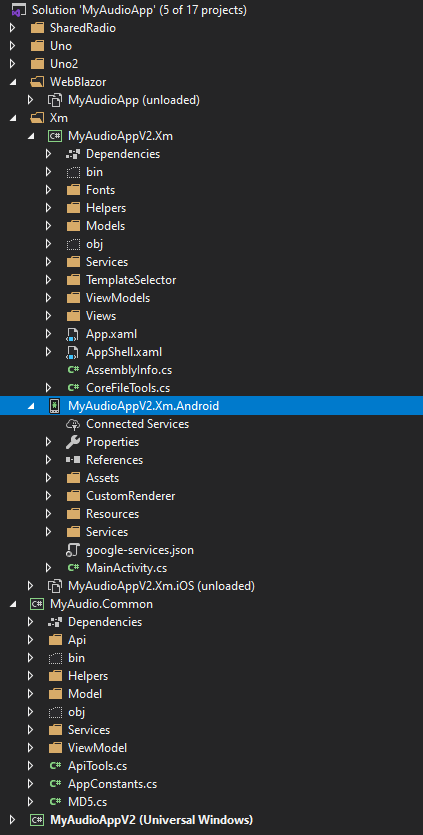423x835 pixels.
Task: Click the C# project icon of MyAudioAppV2.Xm
Action: [55, 136]
